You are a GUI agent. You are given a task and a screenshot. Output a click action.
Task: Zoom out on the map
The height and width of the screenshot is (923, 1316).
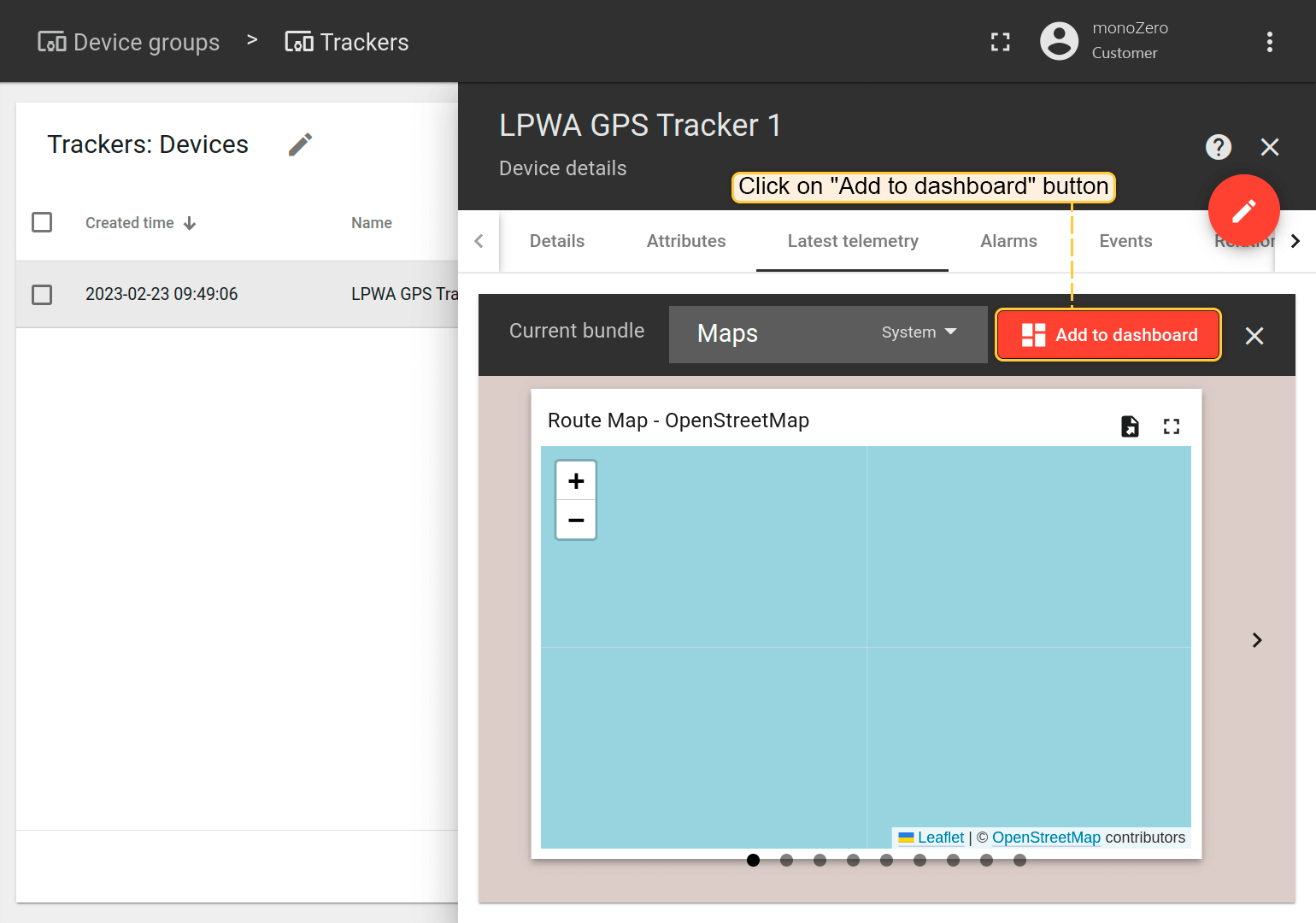[x=576, y=520]
